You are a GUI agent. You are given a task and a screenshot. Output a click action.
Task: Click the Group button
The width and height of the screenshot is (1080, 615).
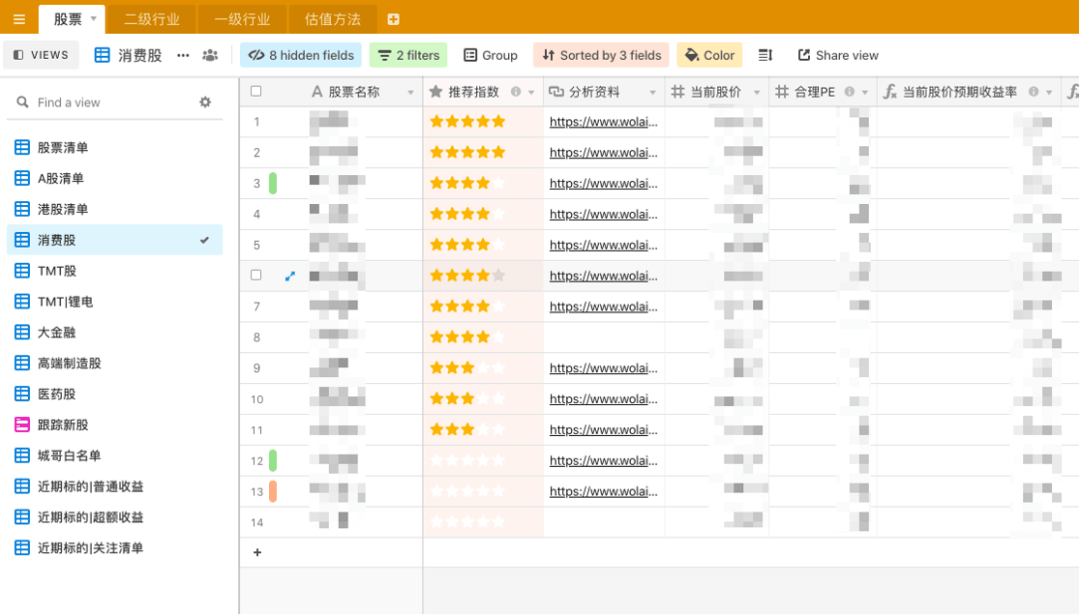click(490, 55)
